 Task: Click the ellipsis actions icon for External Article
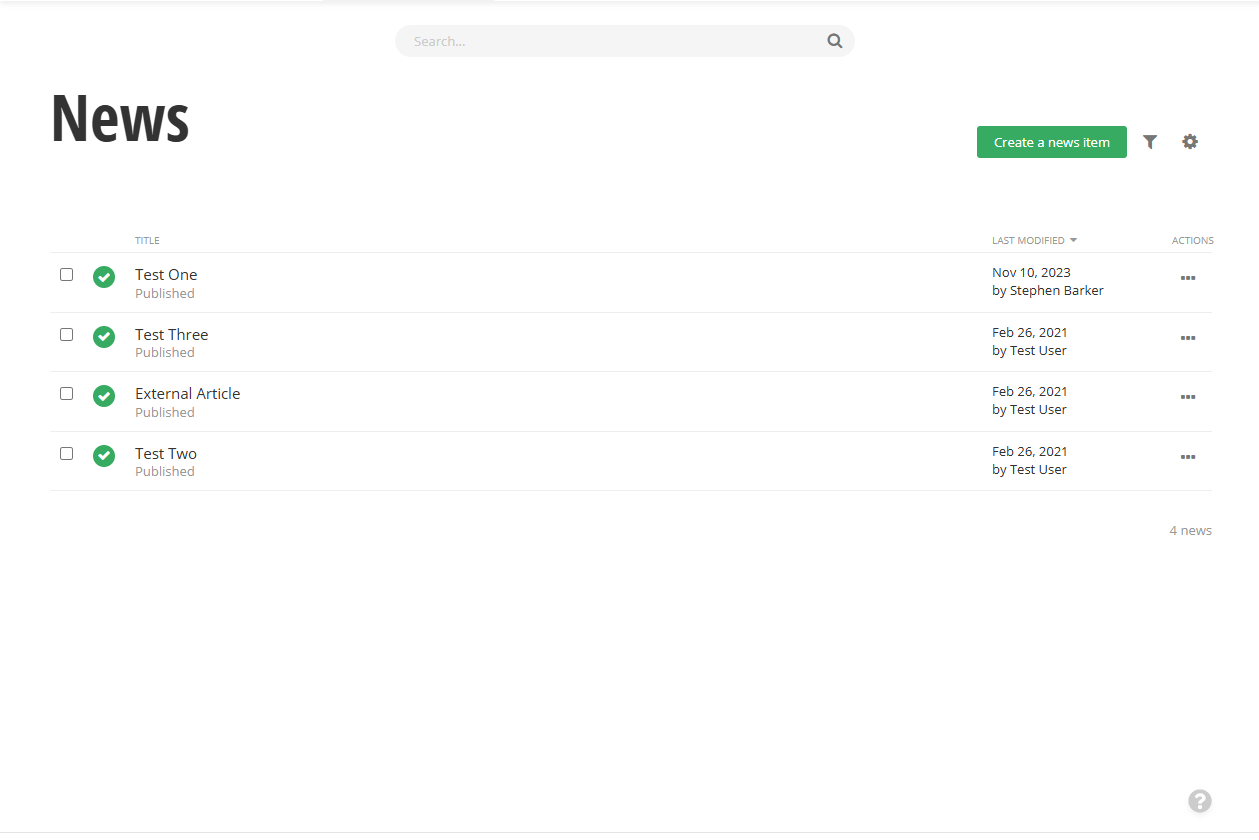[x=1188, y=396]
